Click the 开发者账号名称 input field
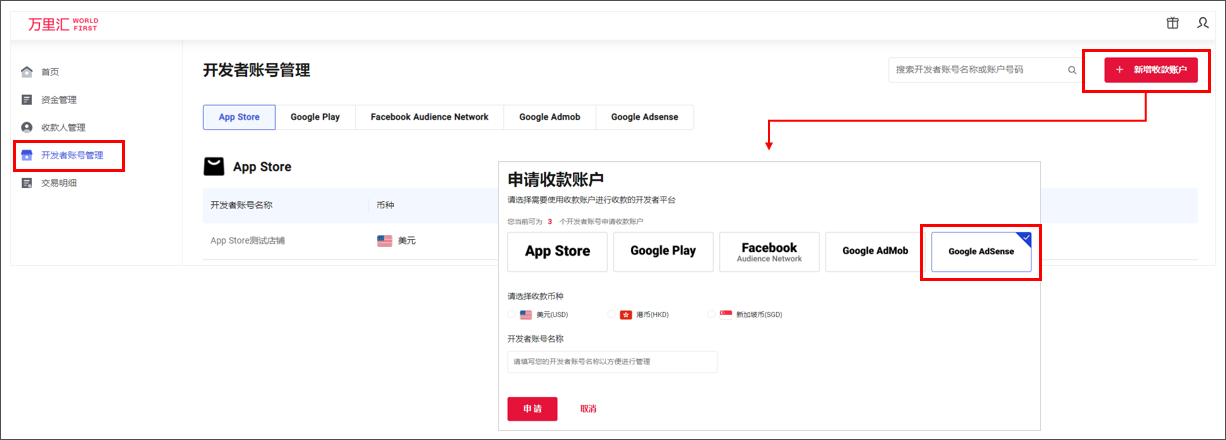This screenshot has width=1226, height=440. pos(613,361)
